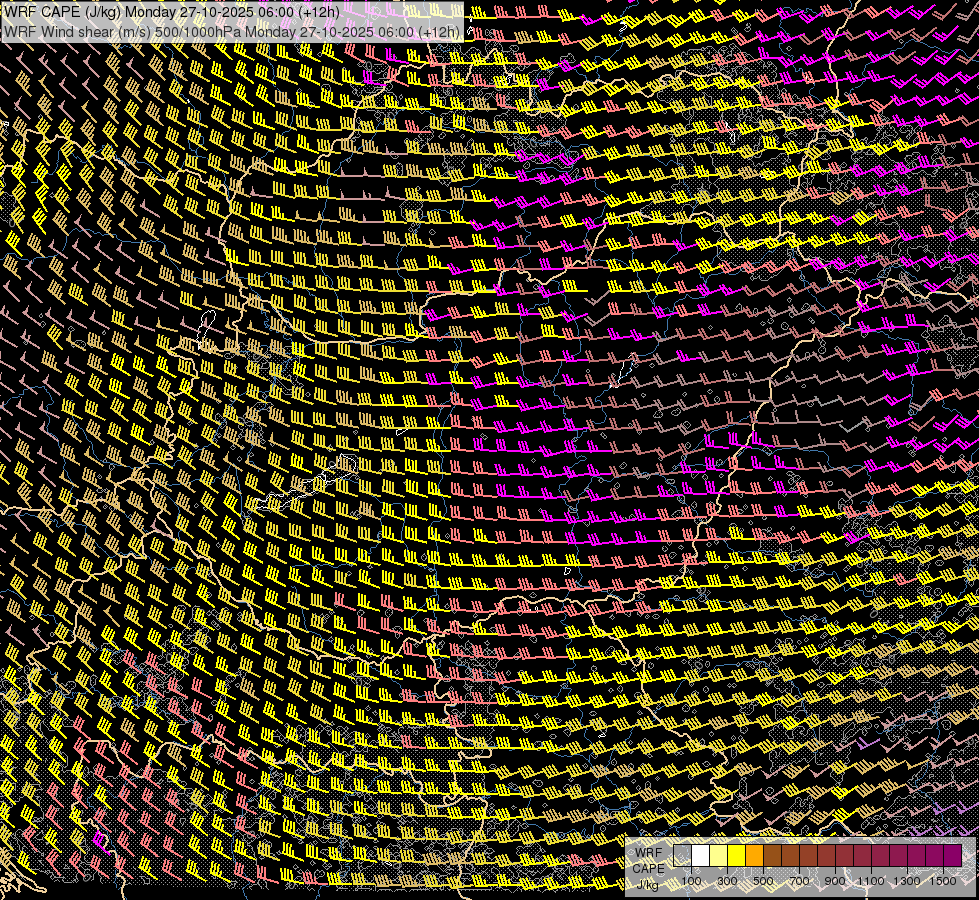The image size is (979, 900).
Task: Click the WRF CAPE title line at top
Action: click(170, 12)
